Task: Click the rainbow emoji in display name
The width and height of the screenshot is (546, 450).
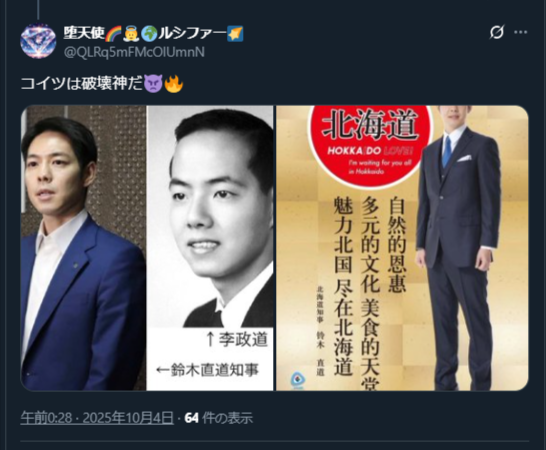Action: point(113,34)
